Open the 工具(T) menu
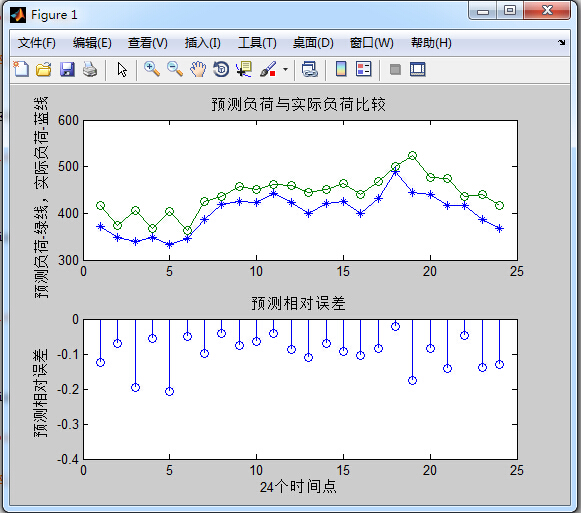Image resolution: width=581 pixels, height=513 pixels. 257,43
